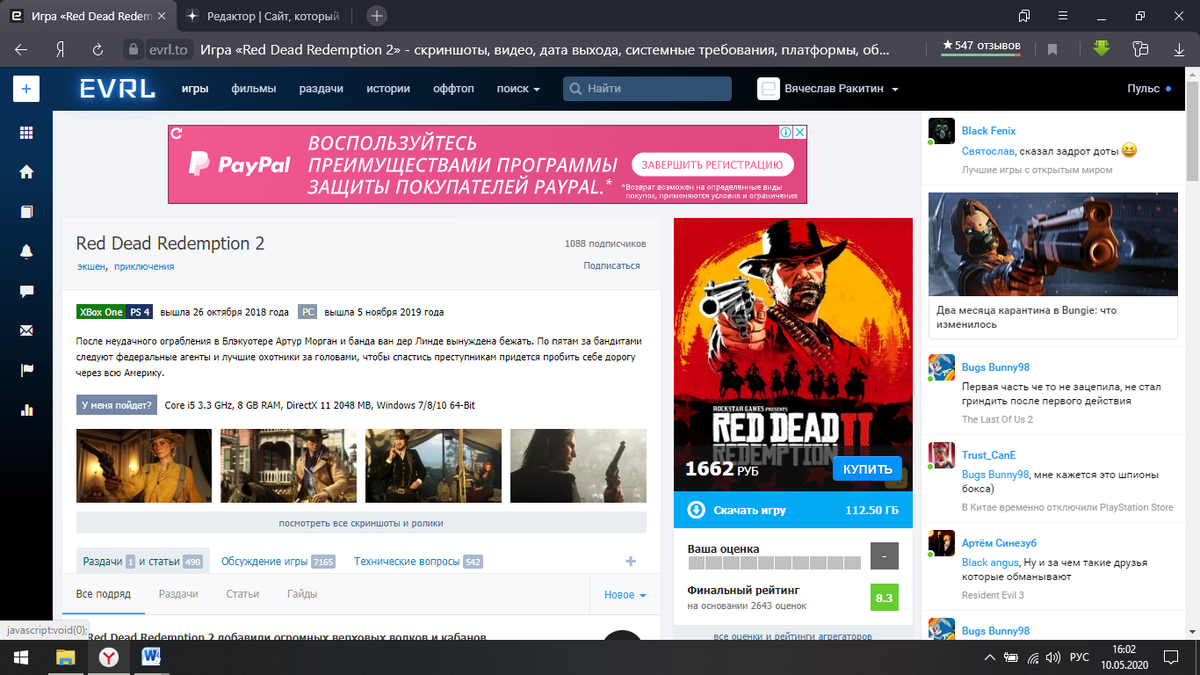Click the 547 отзывов reviews badge
Viewport: 1200px width, 675px height.
981,46
